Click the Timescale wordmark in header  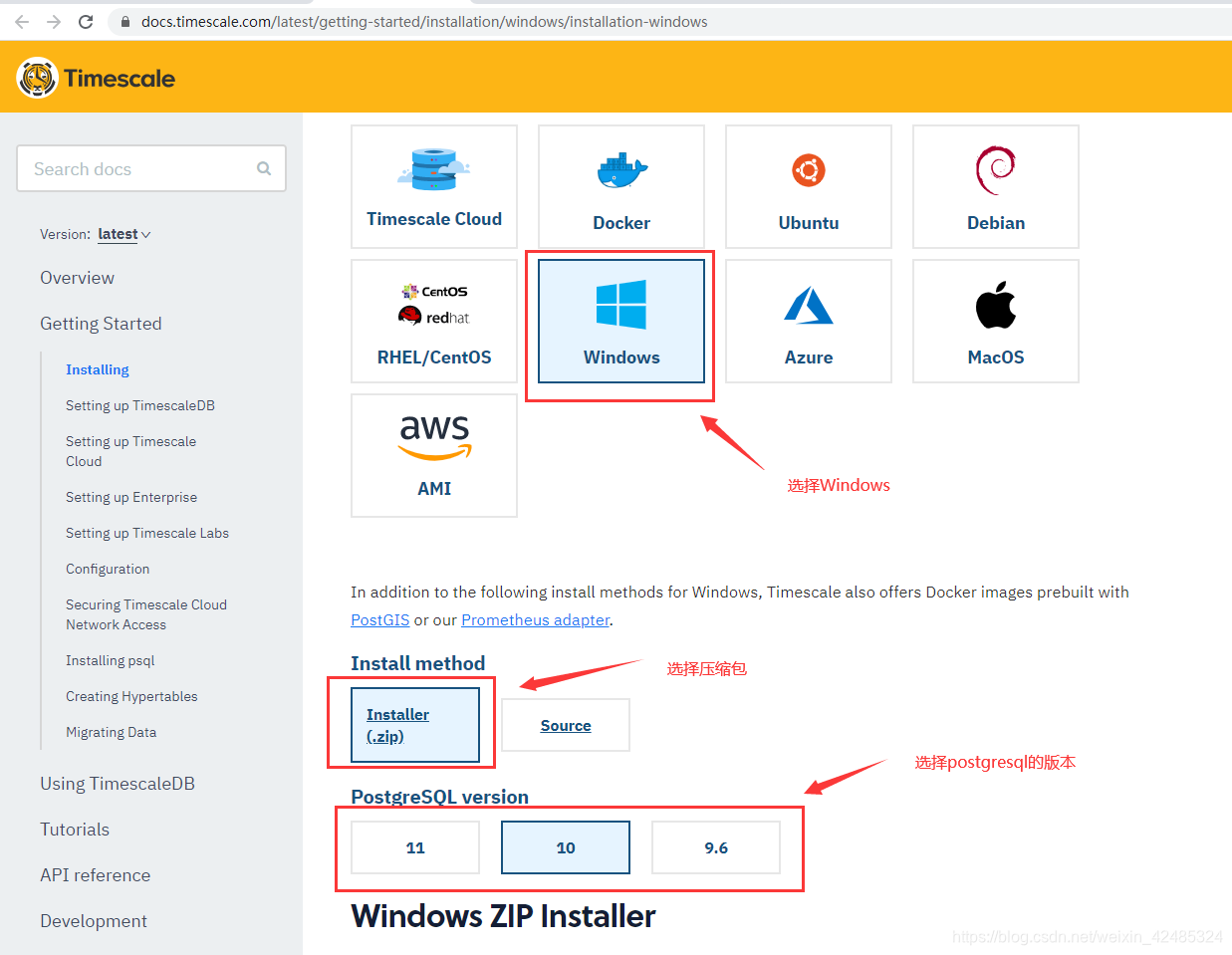[120, 79]
